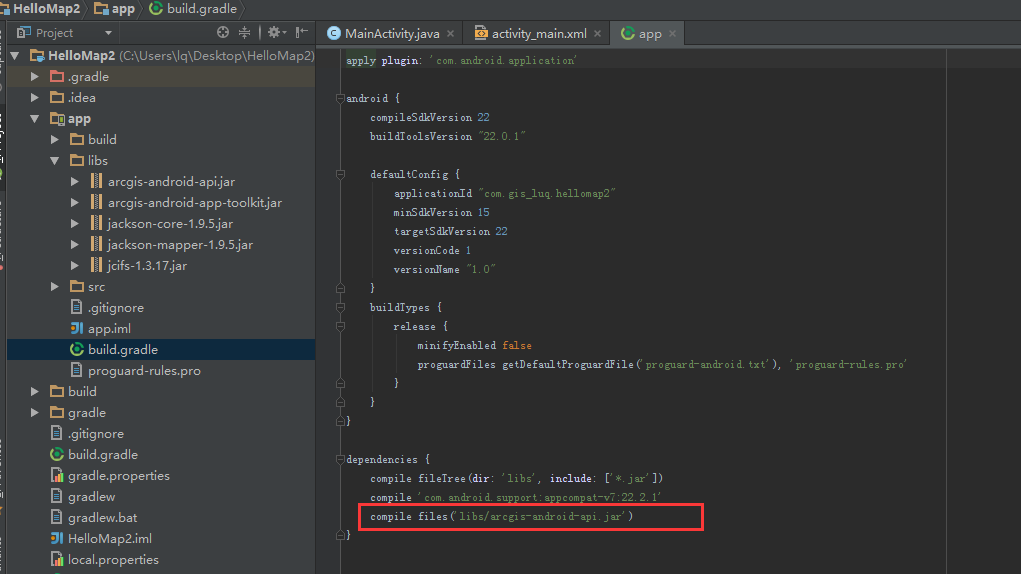Click the compile files arcgis-android-api.jar line

click(501, 516)
